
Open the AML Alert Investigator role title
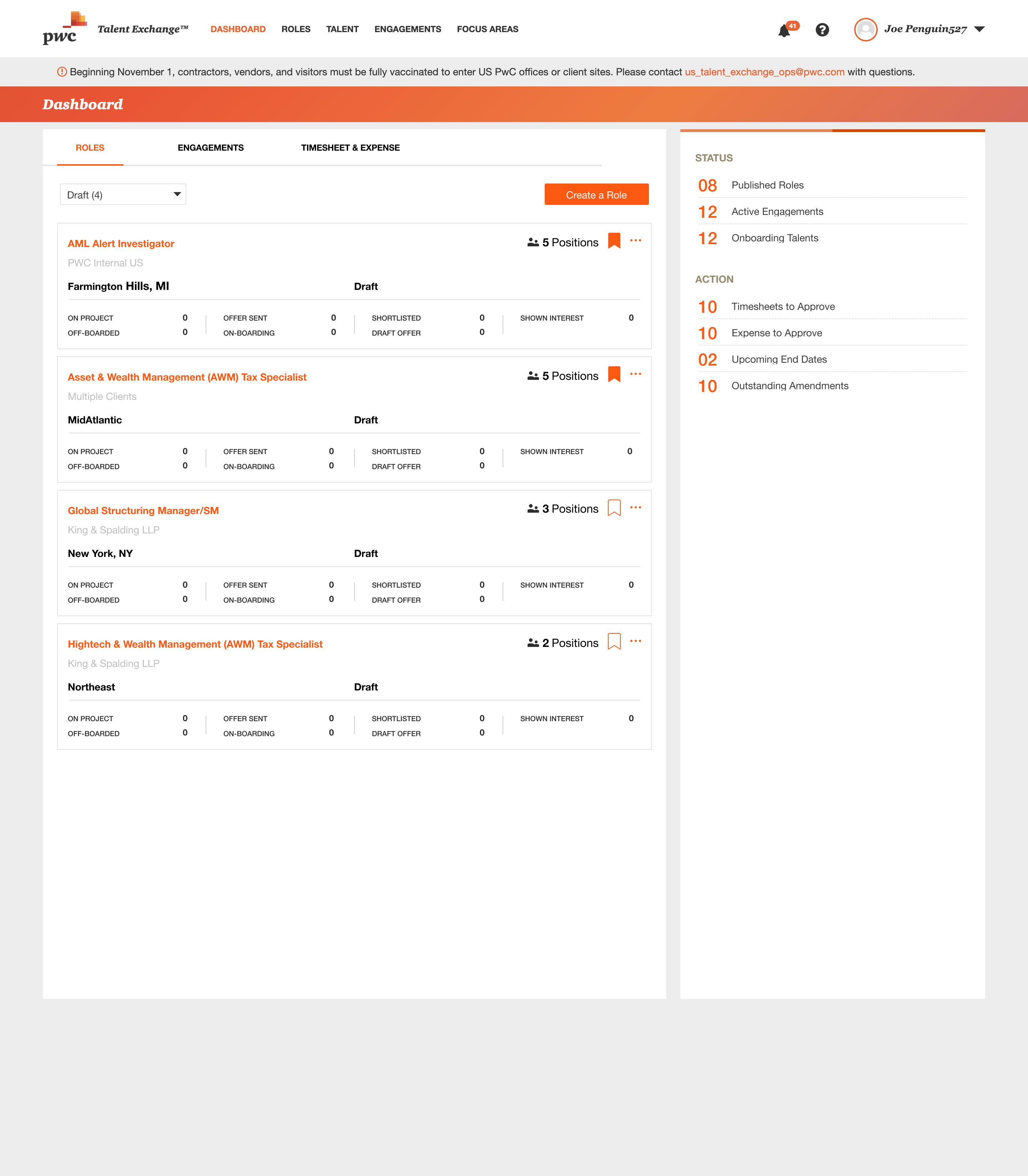[x=121, y=244]
